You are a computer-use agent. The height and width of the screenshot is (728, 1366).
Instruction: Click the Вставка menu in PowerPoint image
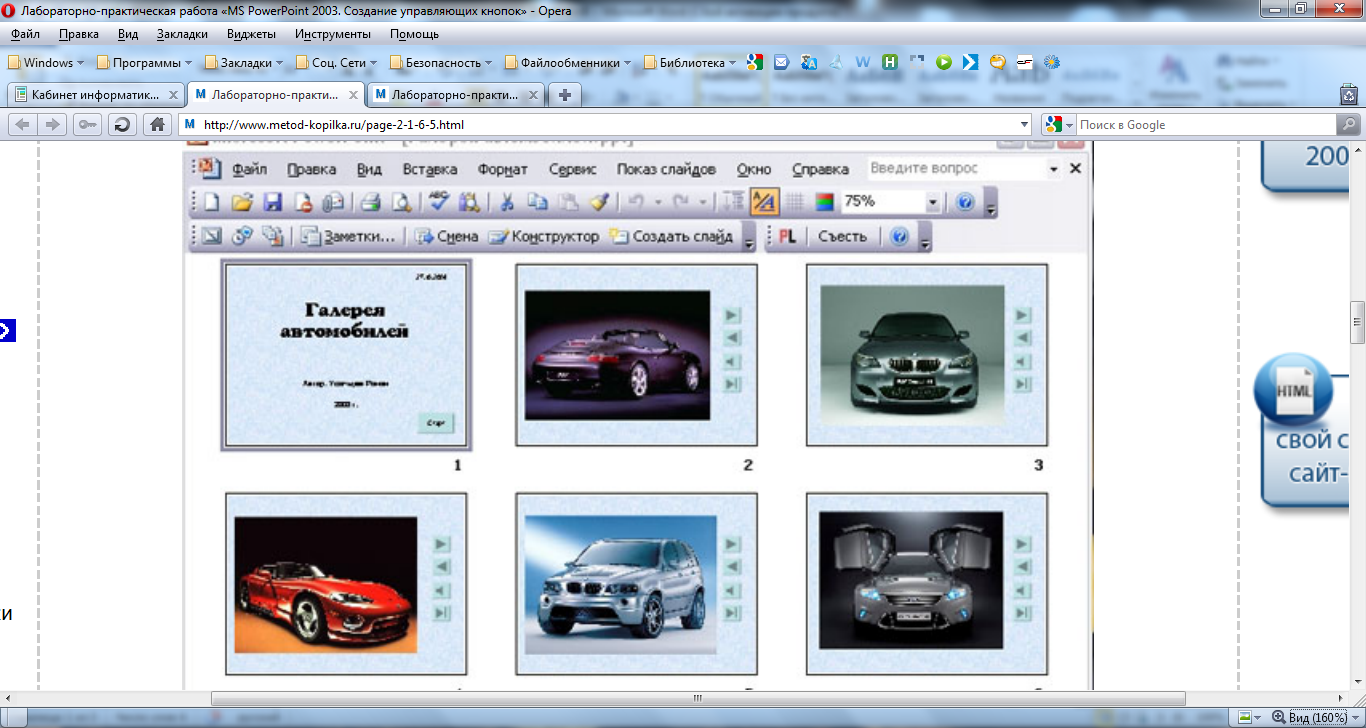click(x=430, y=169)
